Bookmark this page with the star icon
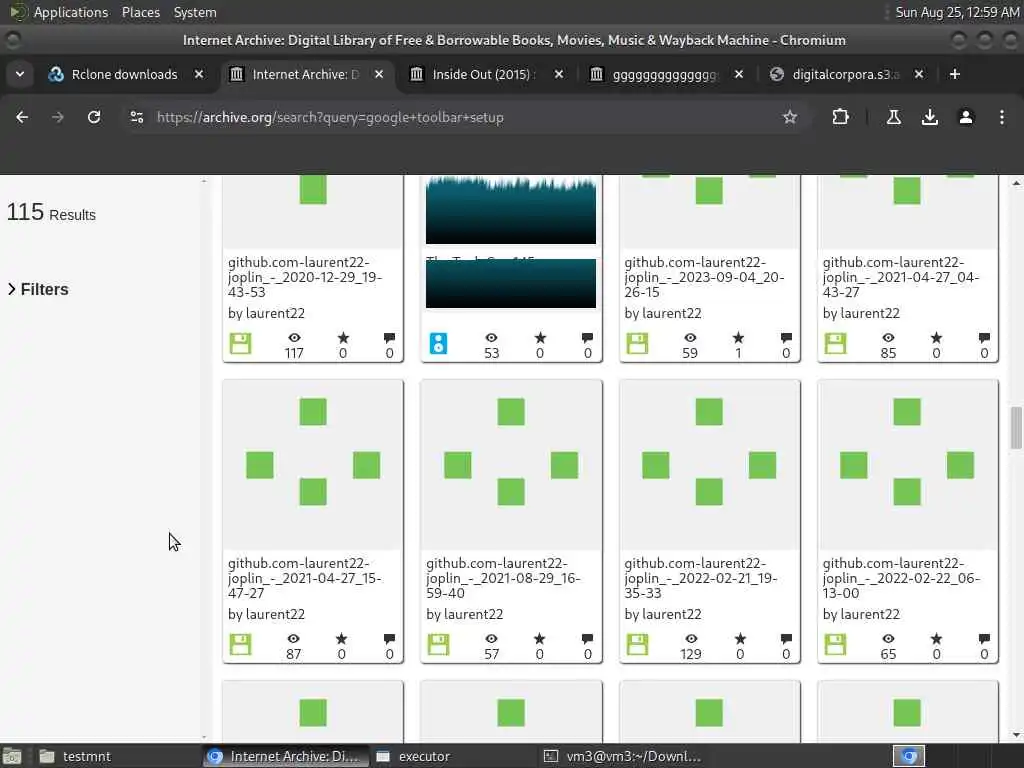The image size is (1024, 768). tap(790, 118)
